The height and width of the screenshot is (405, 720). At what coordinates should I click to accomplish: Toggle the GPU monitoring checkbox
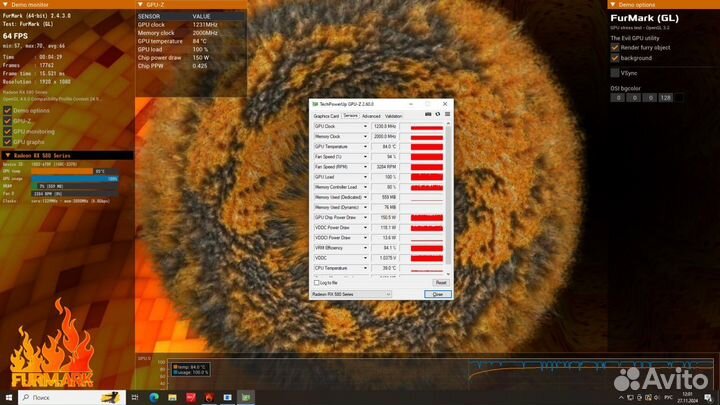7,132
